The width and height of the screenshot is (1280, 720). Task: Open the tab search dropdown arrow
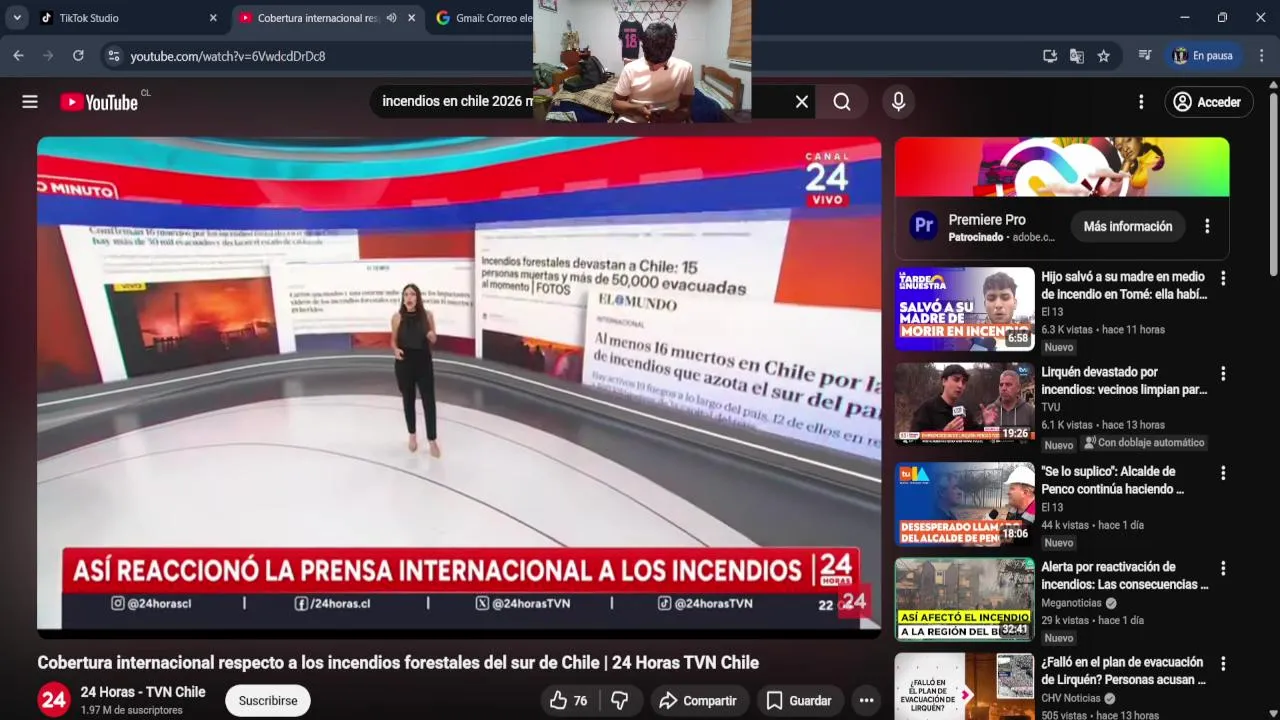click(x=17, y=18)
